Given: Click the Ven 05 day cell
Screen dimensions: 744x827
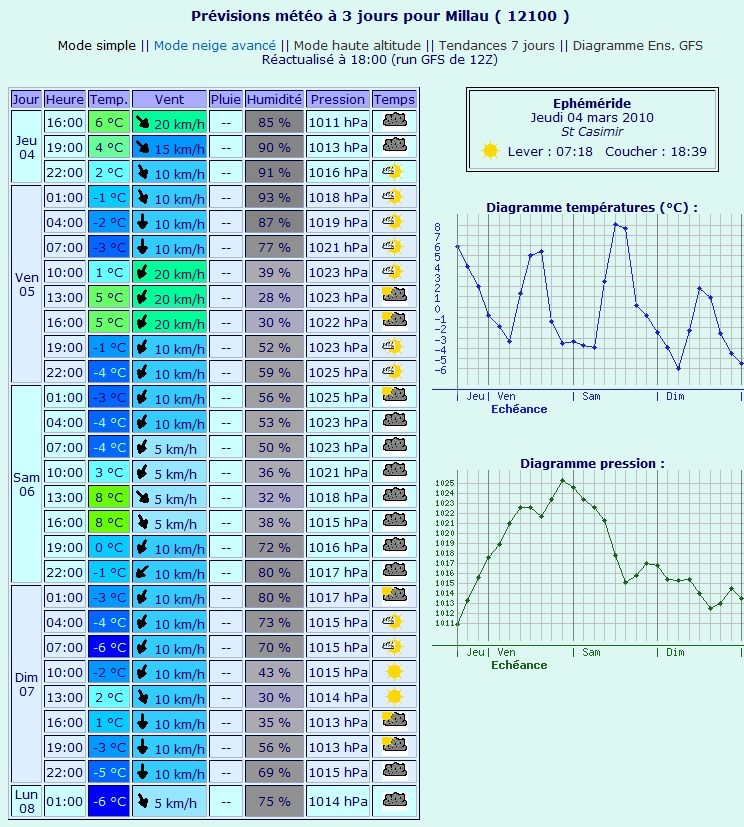Looking at the screenshot, I should pyautogui.click(x=26, y=284).
